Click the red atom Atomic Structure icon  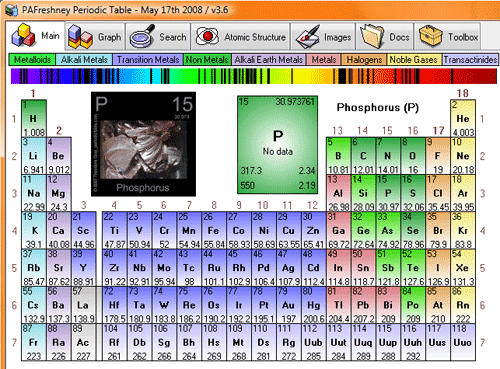click(207, 36)
